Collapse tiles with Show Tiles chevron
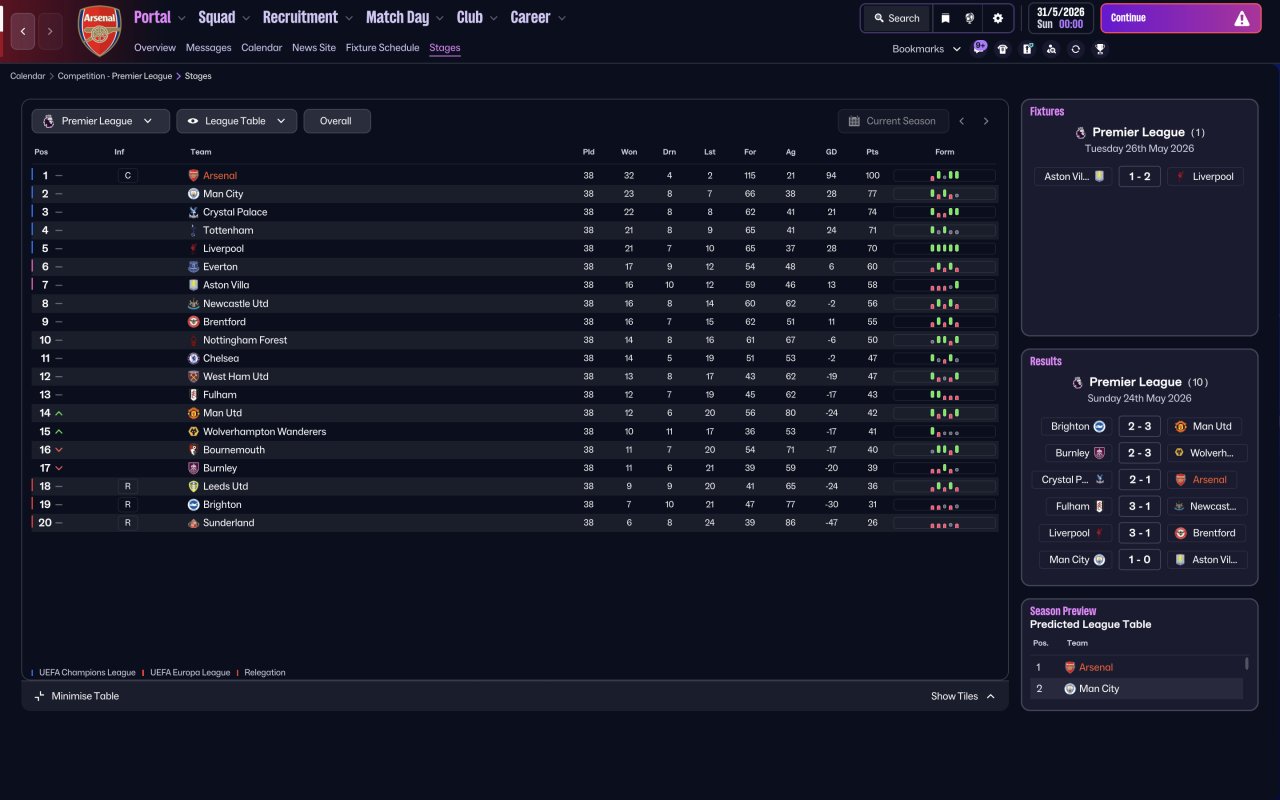 pyautogui.click(x=991, y=696)
